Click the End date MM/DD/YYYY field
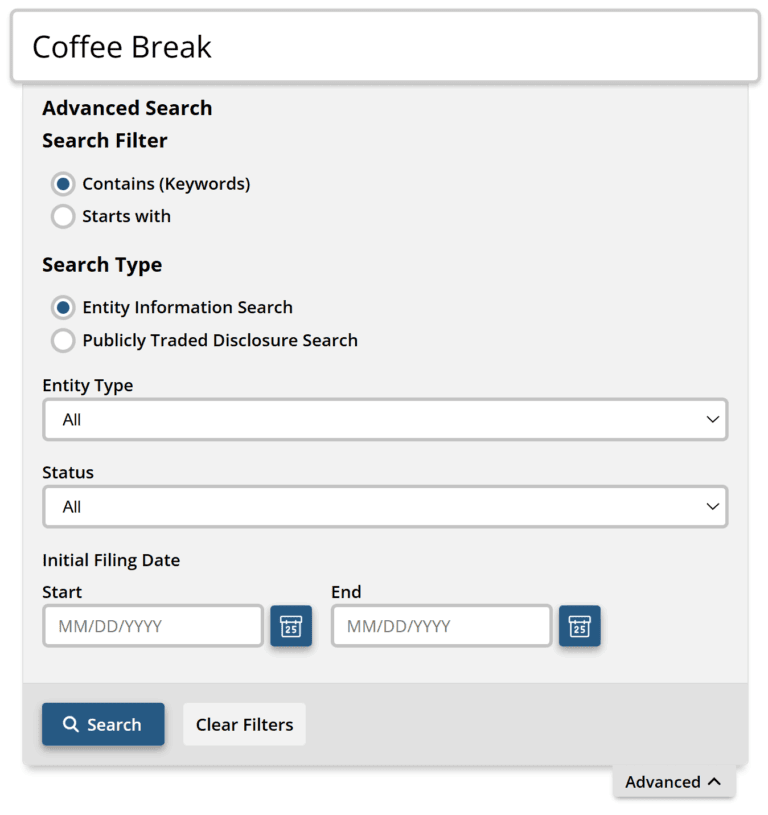The image size is (768, 815). (x=440, y=626)
